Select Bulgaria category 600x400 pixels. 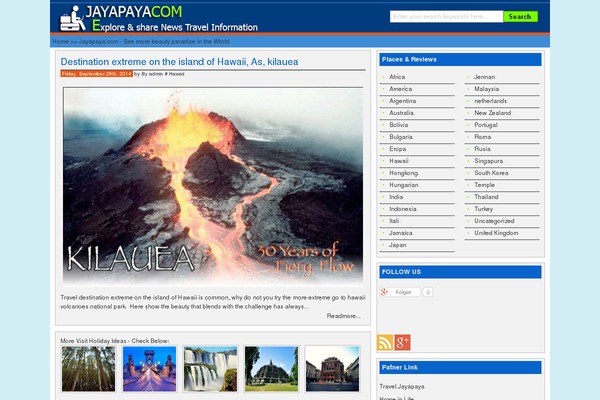click(x=401, y=137)
